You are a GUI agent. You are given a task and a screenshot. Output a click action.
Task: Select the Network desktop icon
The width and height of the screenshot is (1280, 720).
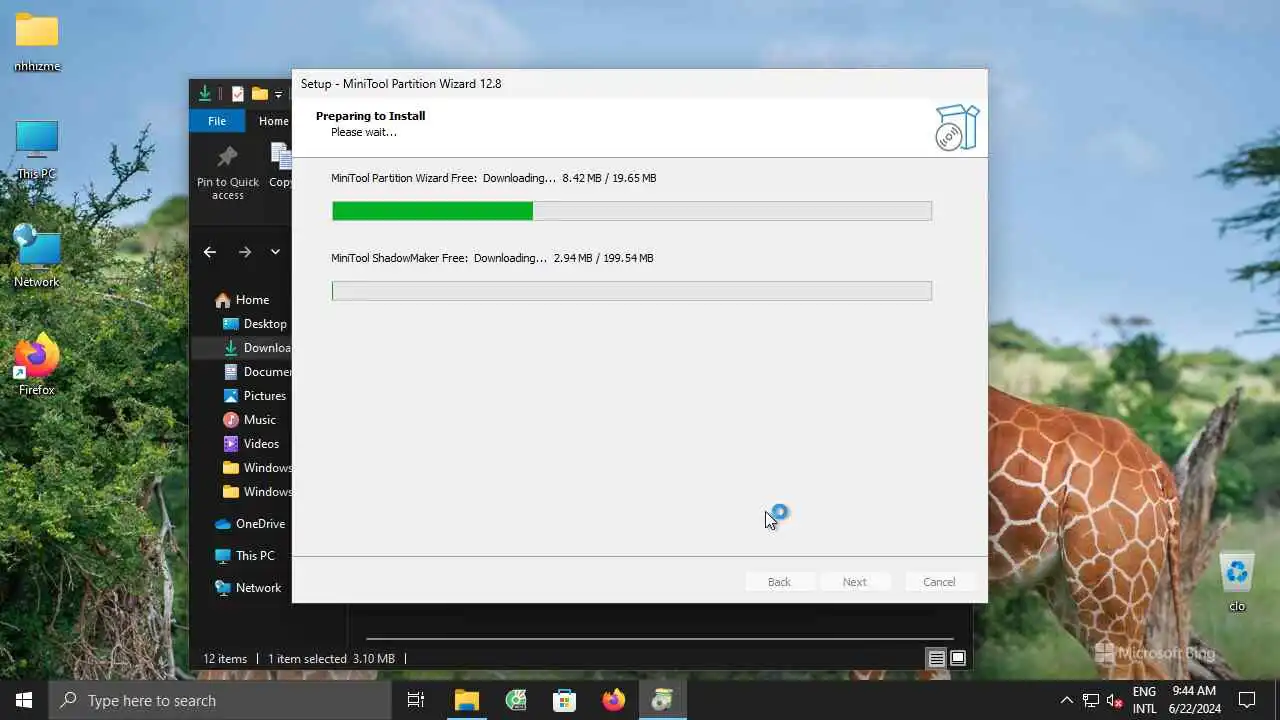click(37, 257)
